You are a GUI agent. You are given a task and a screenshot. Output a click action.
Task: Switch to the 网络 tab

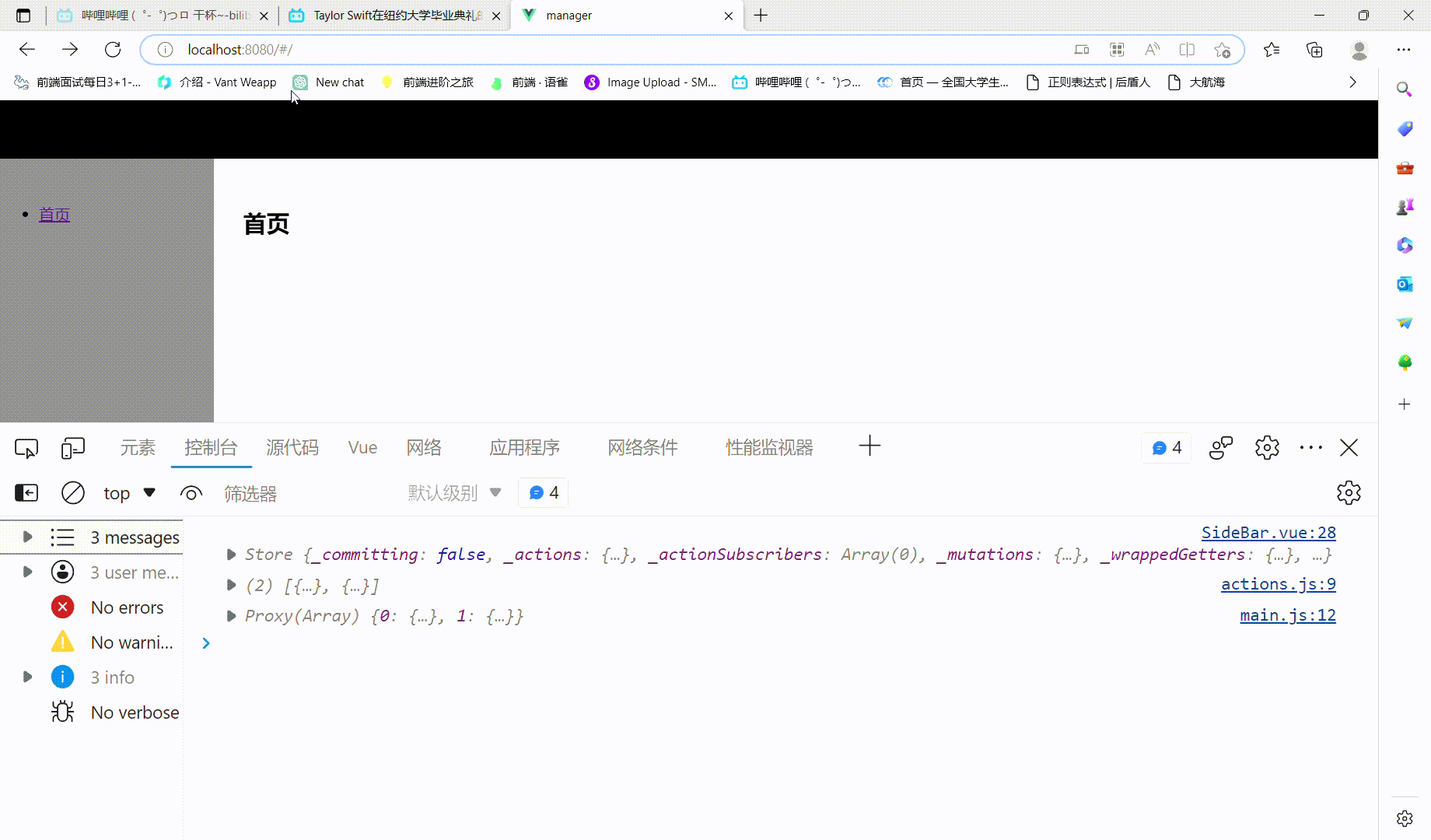424,448
